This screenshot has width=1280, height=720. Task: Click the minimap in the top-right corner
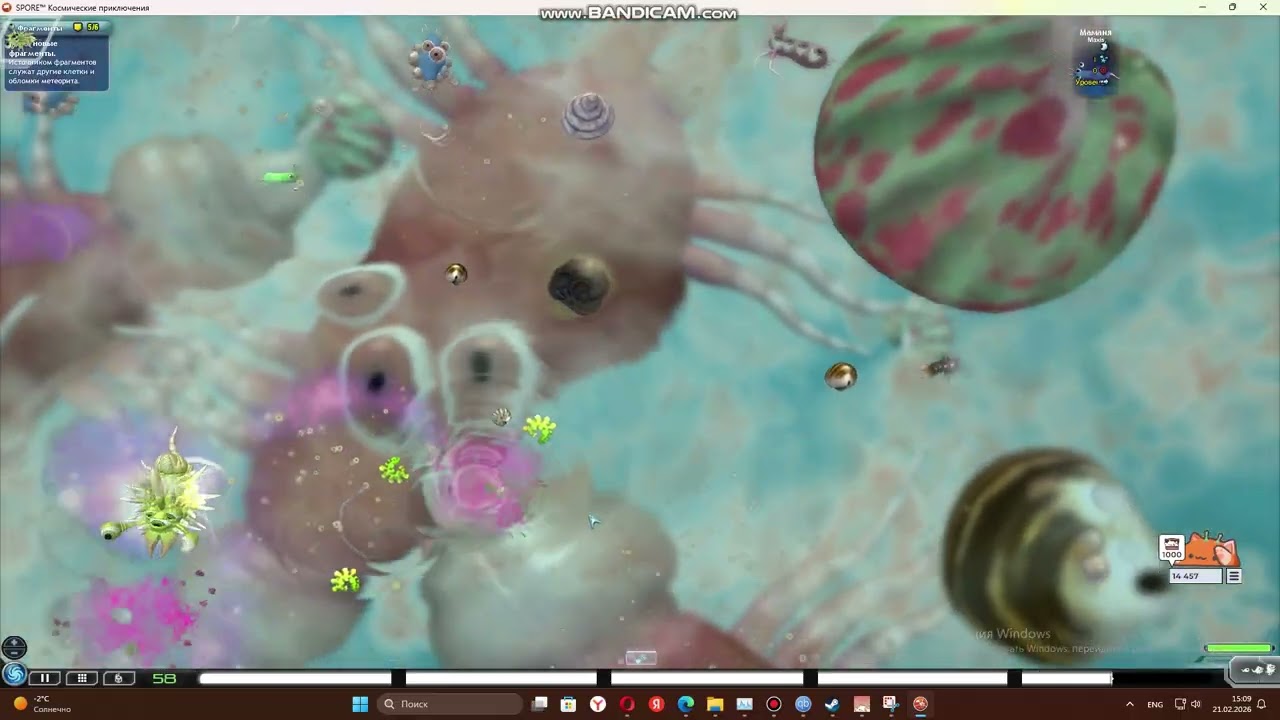(x=1096, y=62)
